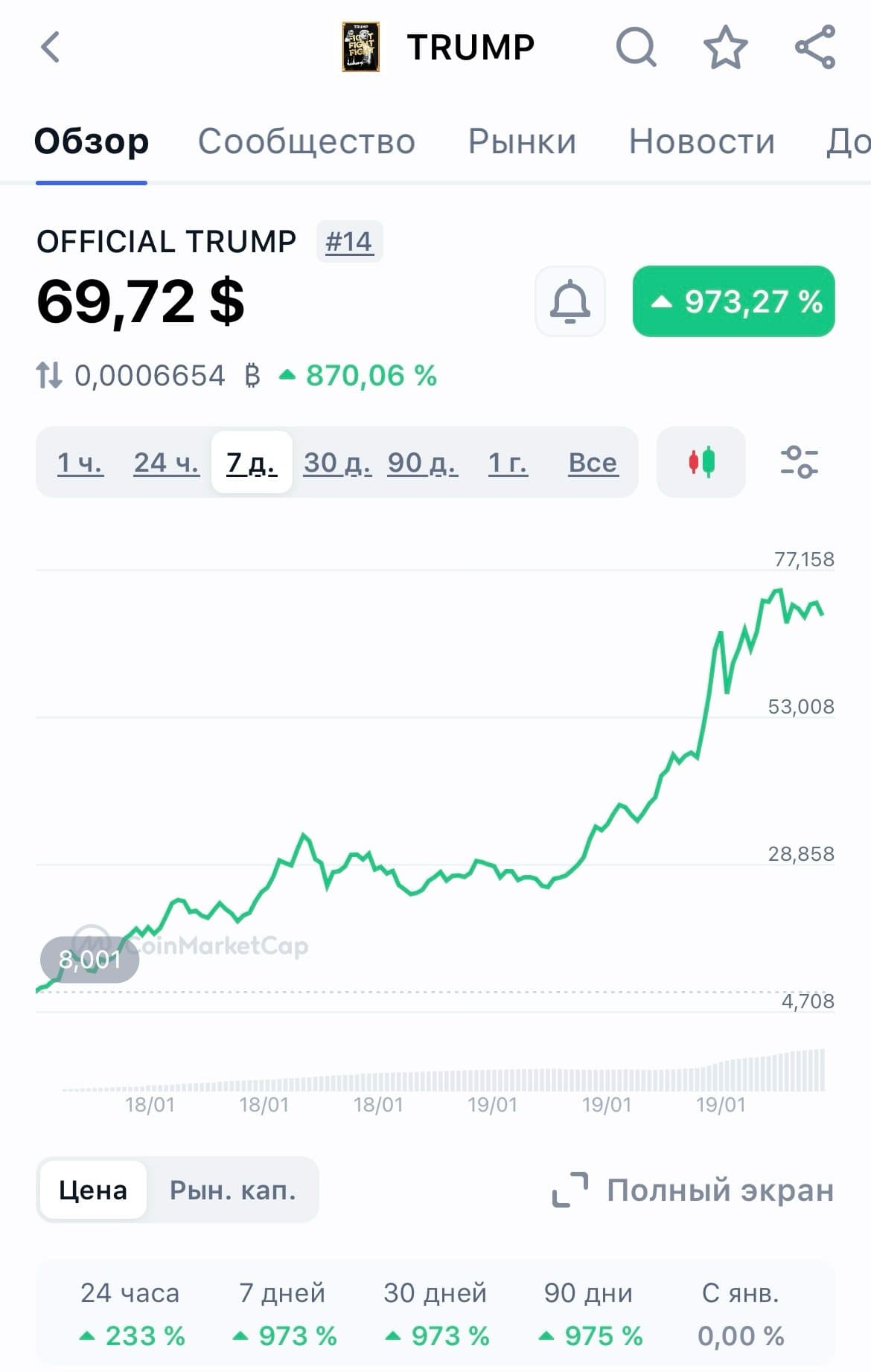Expand chart with Полный экран

tap(693, 1190)
